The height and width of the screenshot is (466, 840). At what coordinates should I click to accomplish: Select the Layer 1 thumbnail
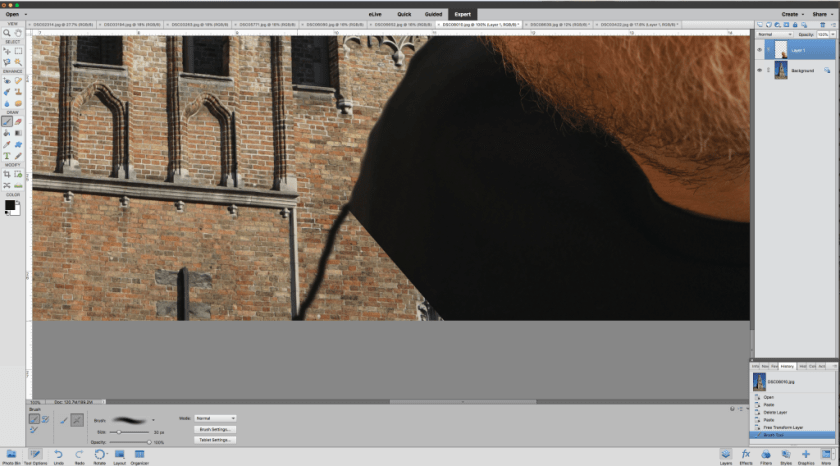pos(781,50)
